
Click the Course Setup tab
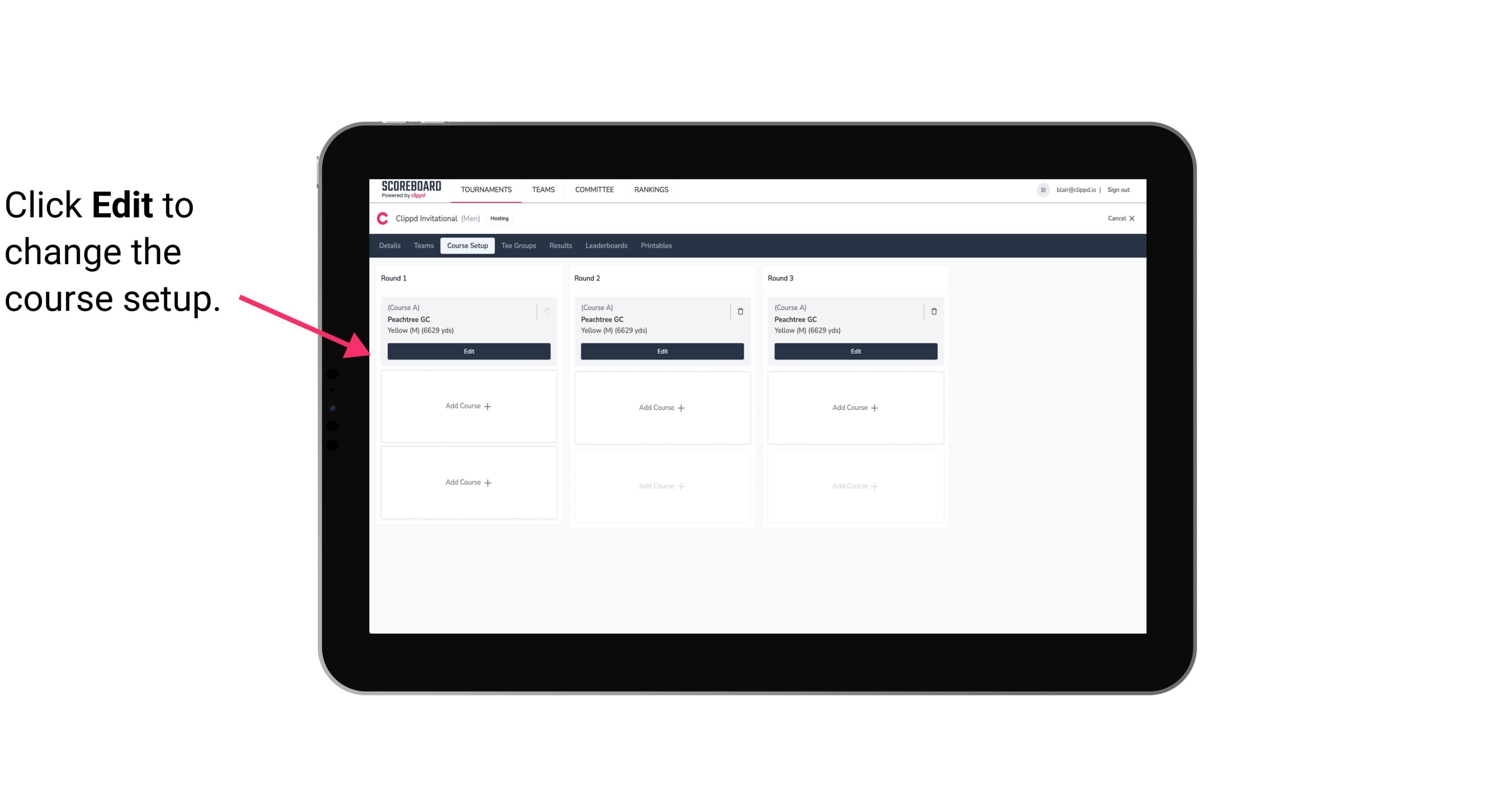[467, 245]
